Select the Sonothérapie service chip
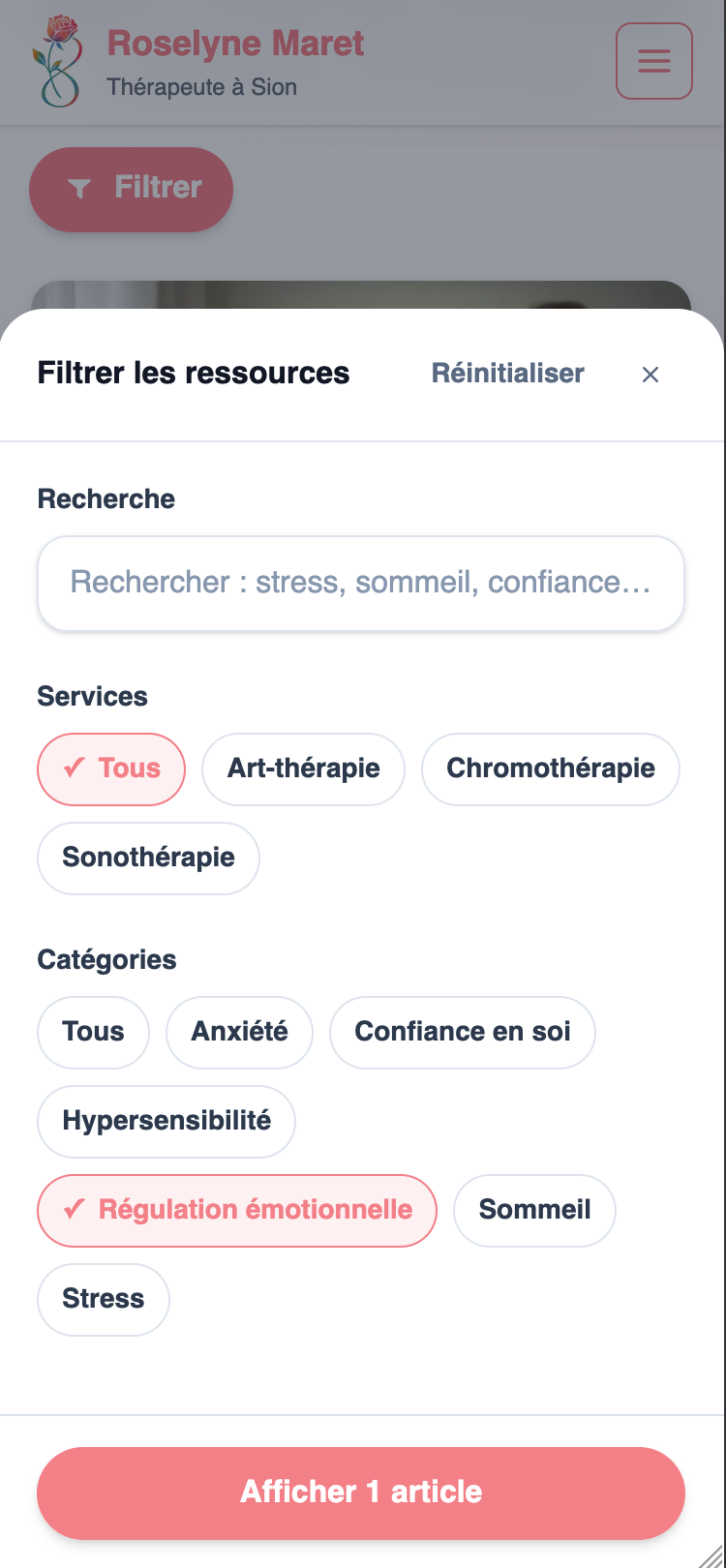 coord(148,859)
